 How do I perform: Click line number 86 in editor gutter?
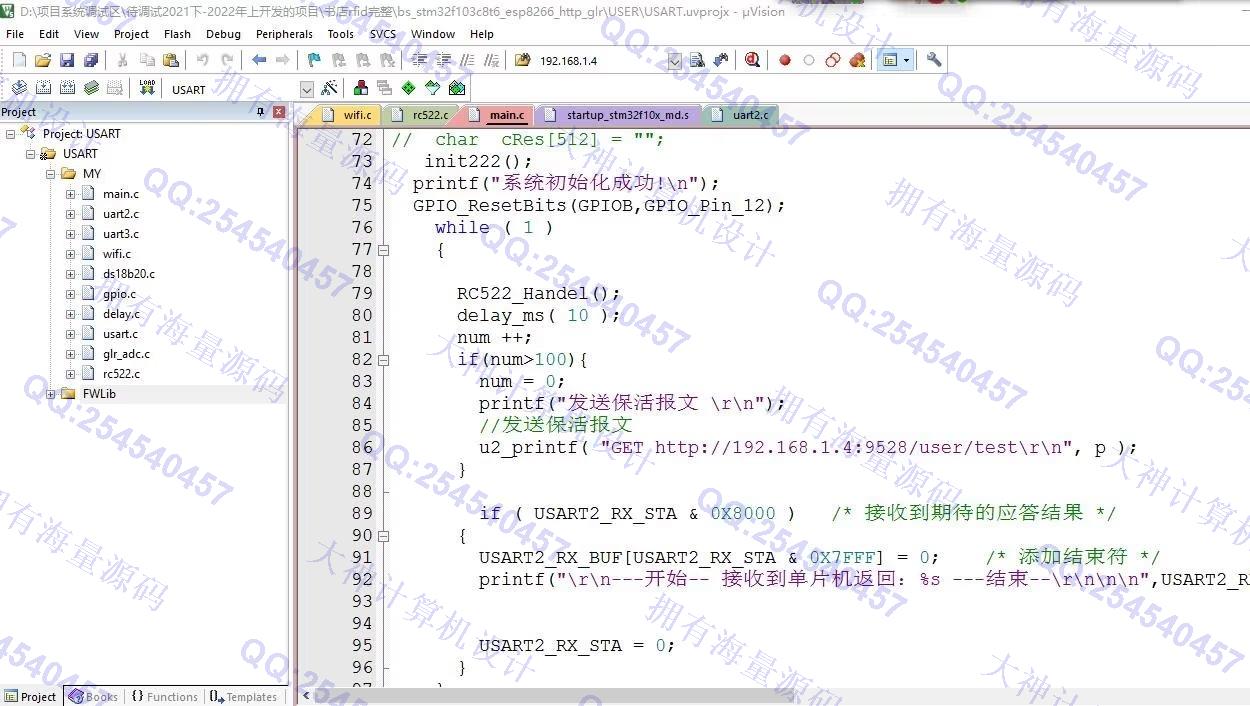(361, 447)
